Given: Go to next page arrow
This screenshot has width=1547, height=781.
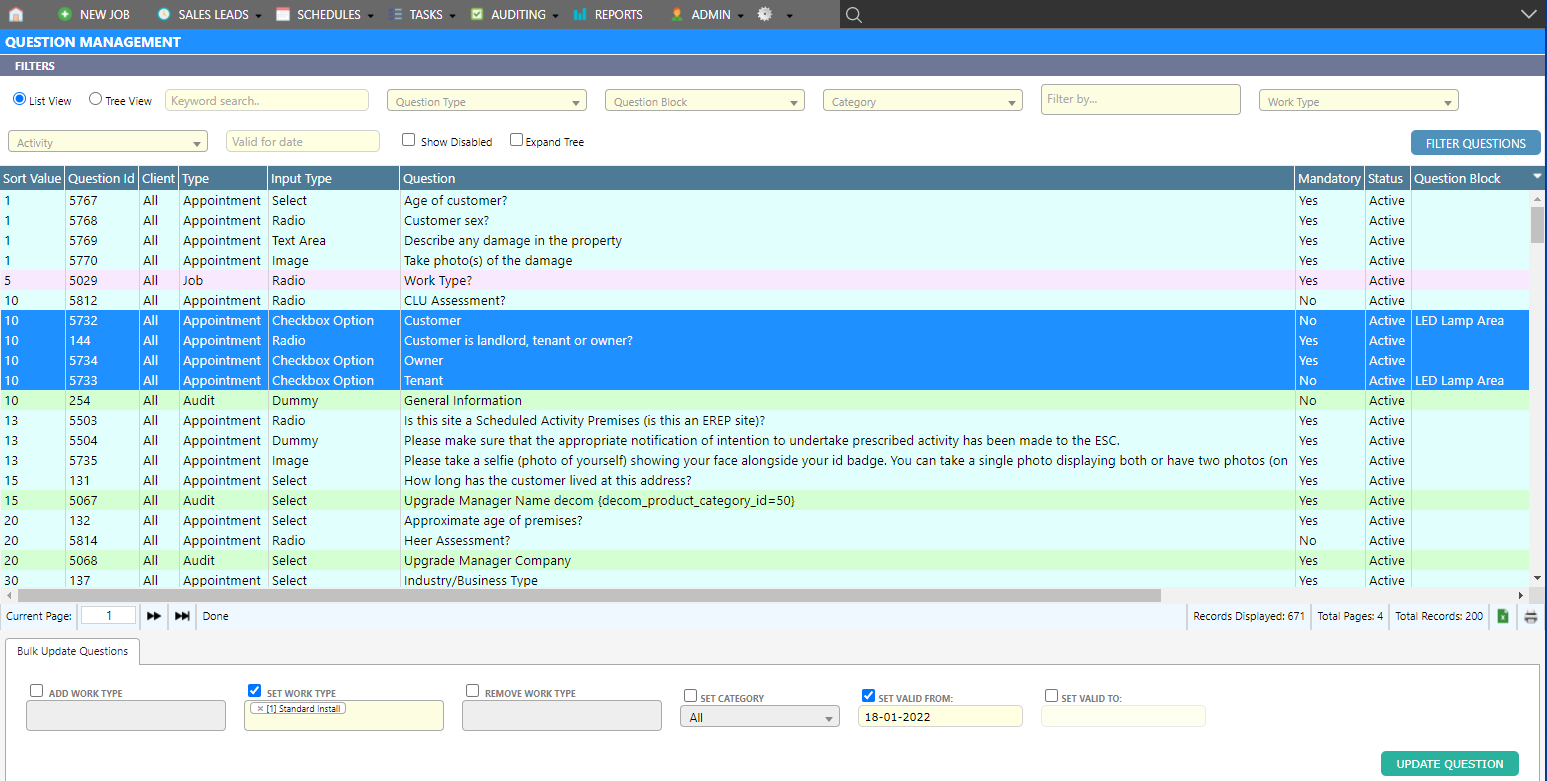Looking at the screenshot, I should tap(154, 616).
